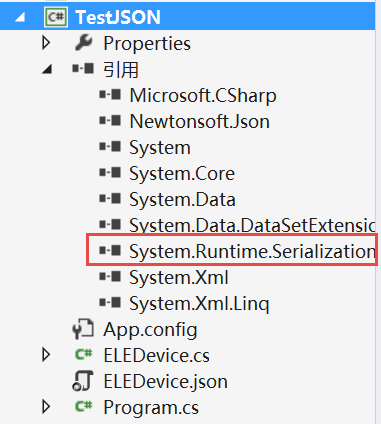Collapse the 引用 references folder
Screen dimensions: 381x424
[x=47, y=69]
